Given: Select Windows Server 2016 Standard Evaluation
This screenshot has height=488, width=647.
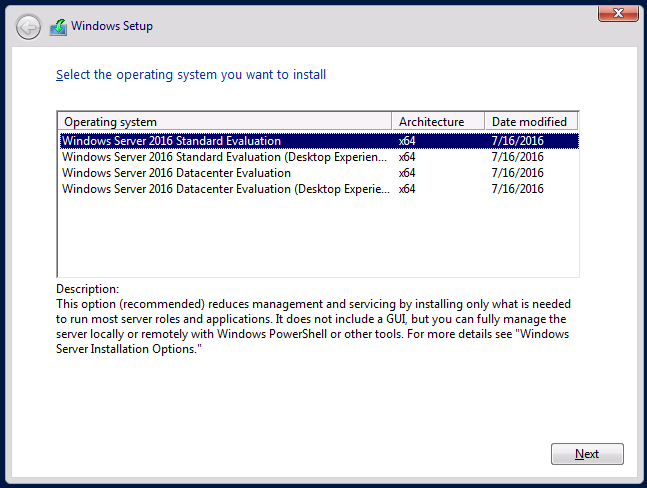Looking at the screenshot, I should point(172,141).
